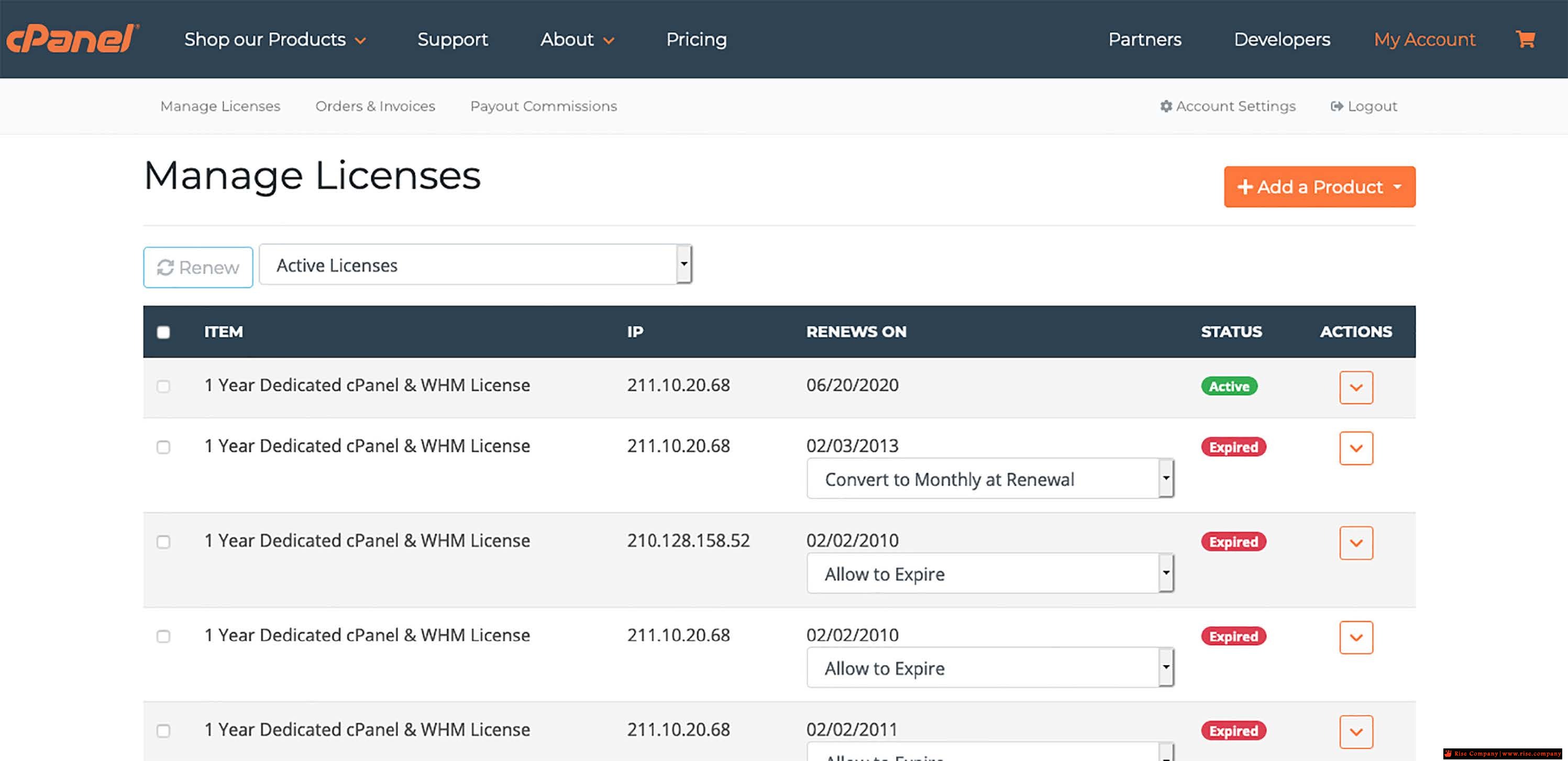Click the Manage Licenses page heading

[x=312, y=176]
